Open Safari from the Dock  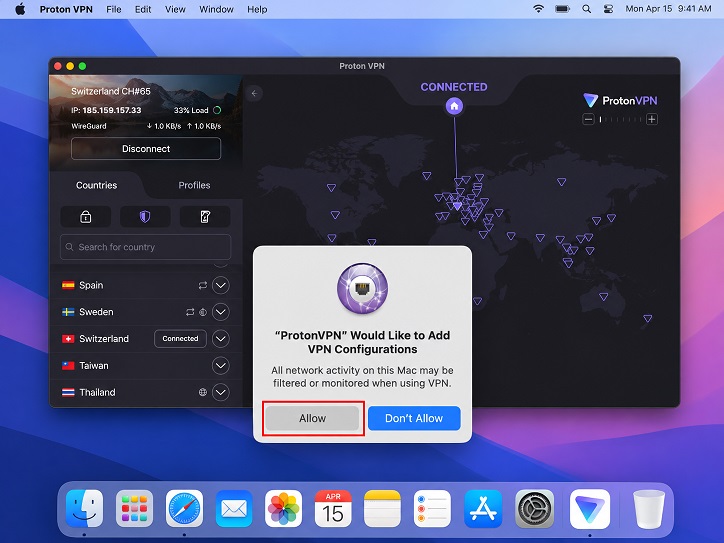click(x=184, y=508)
